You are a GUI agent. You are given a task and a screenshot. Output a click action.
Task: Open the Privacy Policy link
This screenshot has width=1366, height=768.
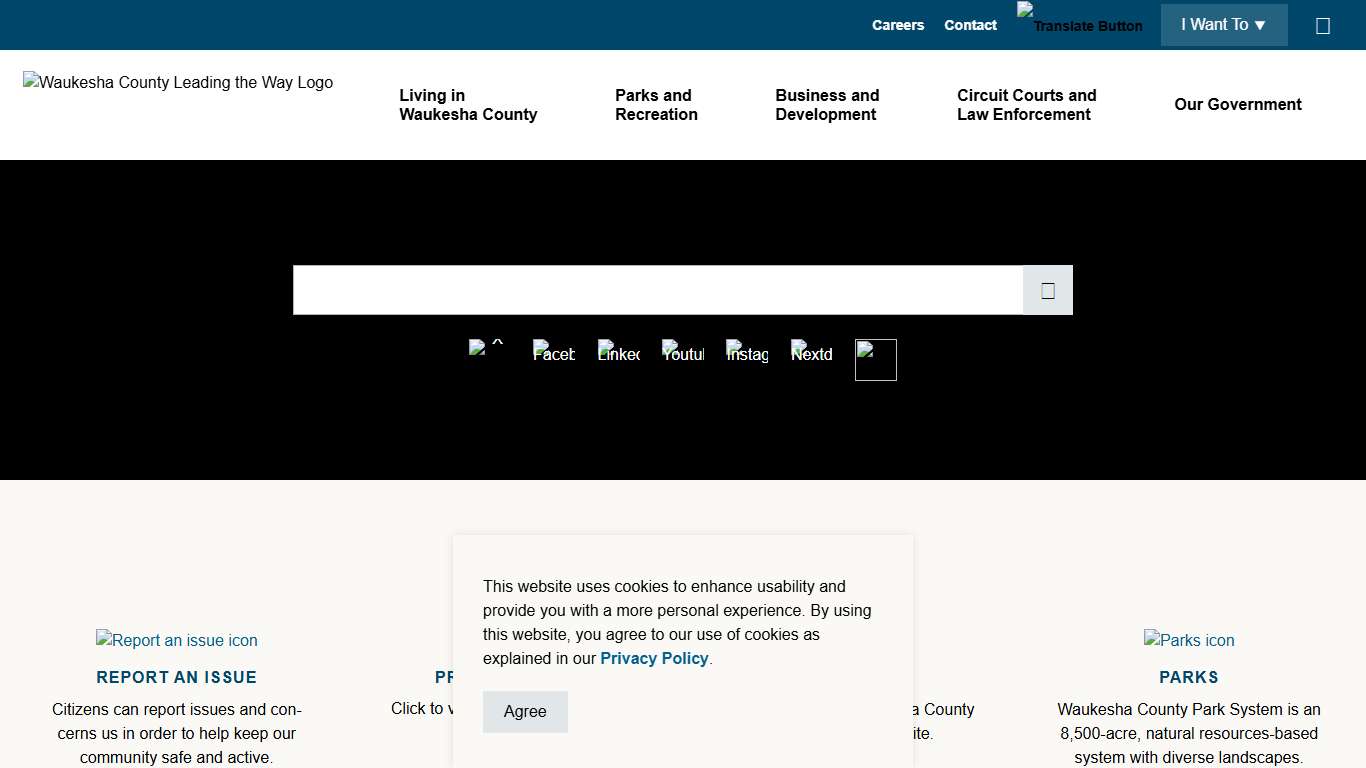(x=654, y=658)
